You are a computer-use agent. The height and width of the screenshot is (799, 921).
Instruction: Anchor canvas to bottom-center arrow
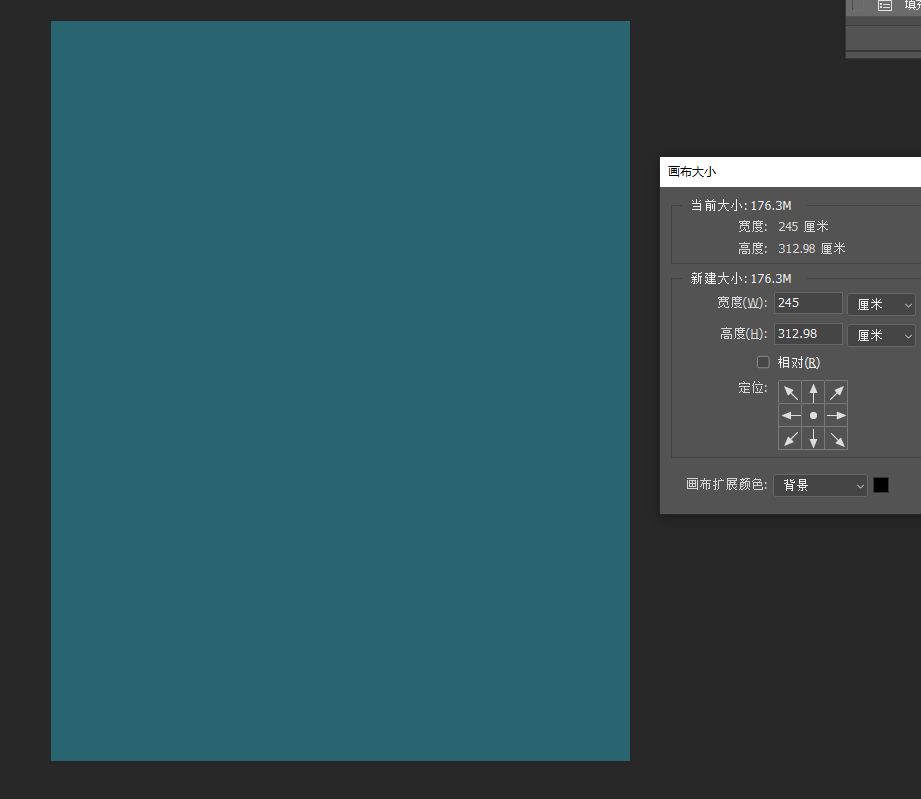pyautogui.click(x=813, y=438)
